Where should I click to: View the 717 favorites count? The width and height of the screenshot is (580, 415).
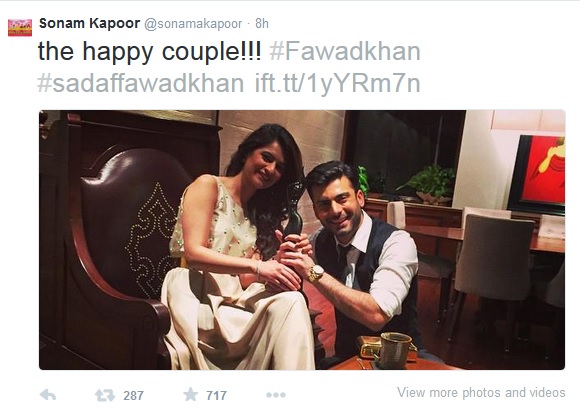coord(216,395)
